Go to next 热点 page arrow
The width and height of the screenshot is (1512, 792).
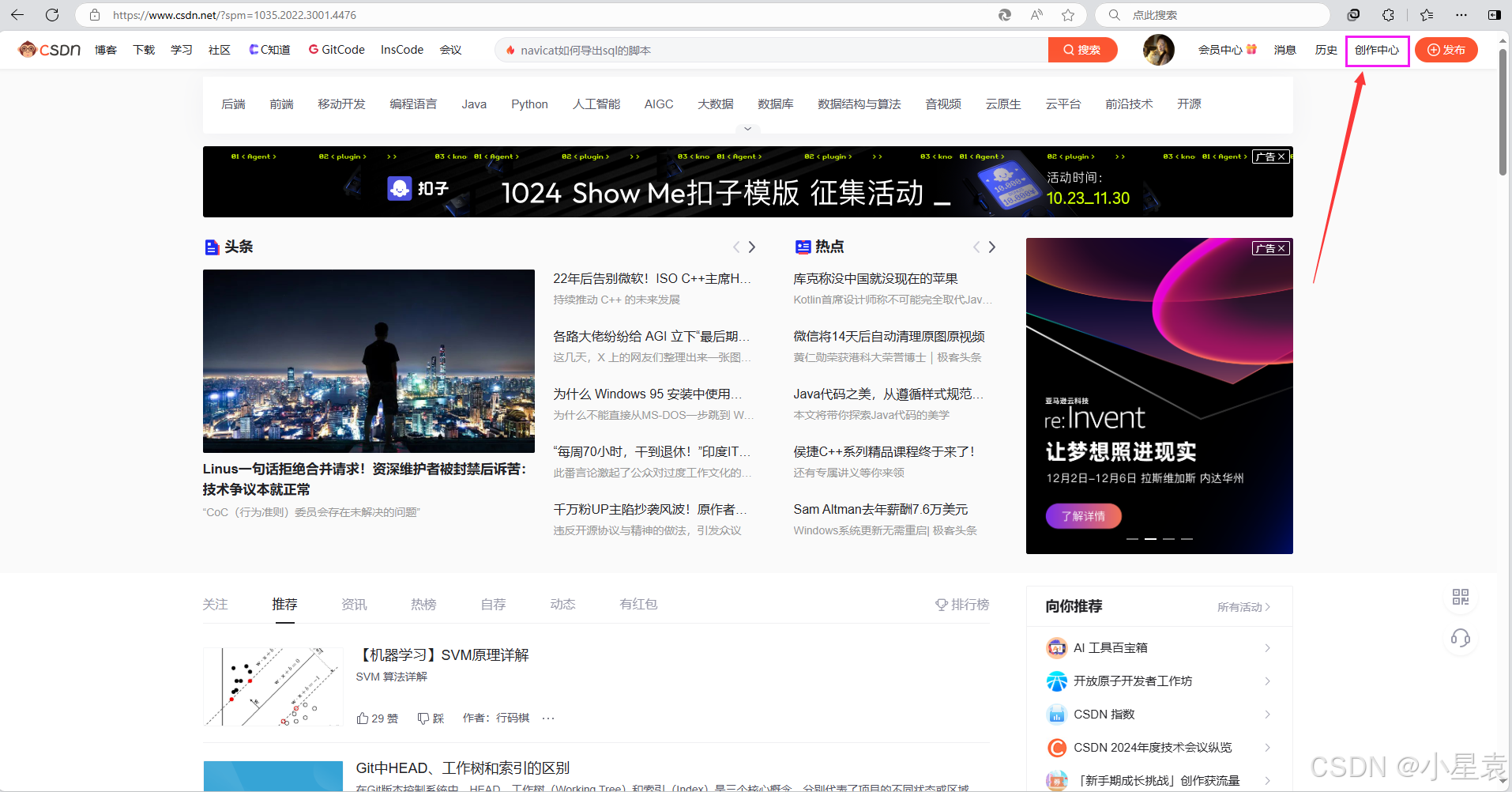tap(992, 247)
